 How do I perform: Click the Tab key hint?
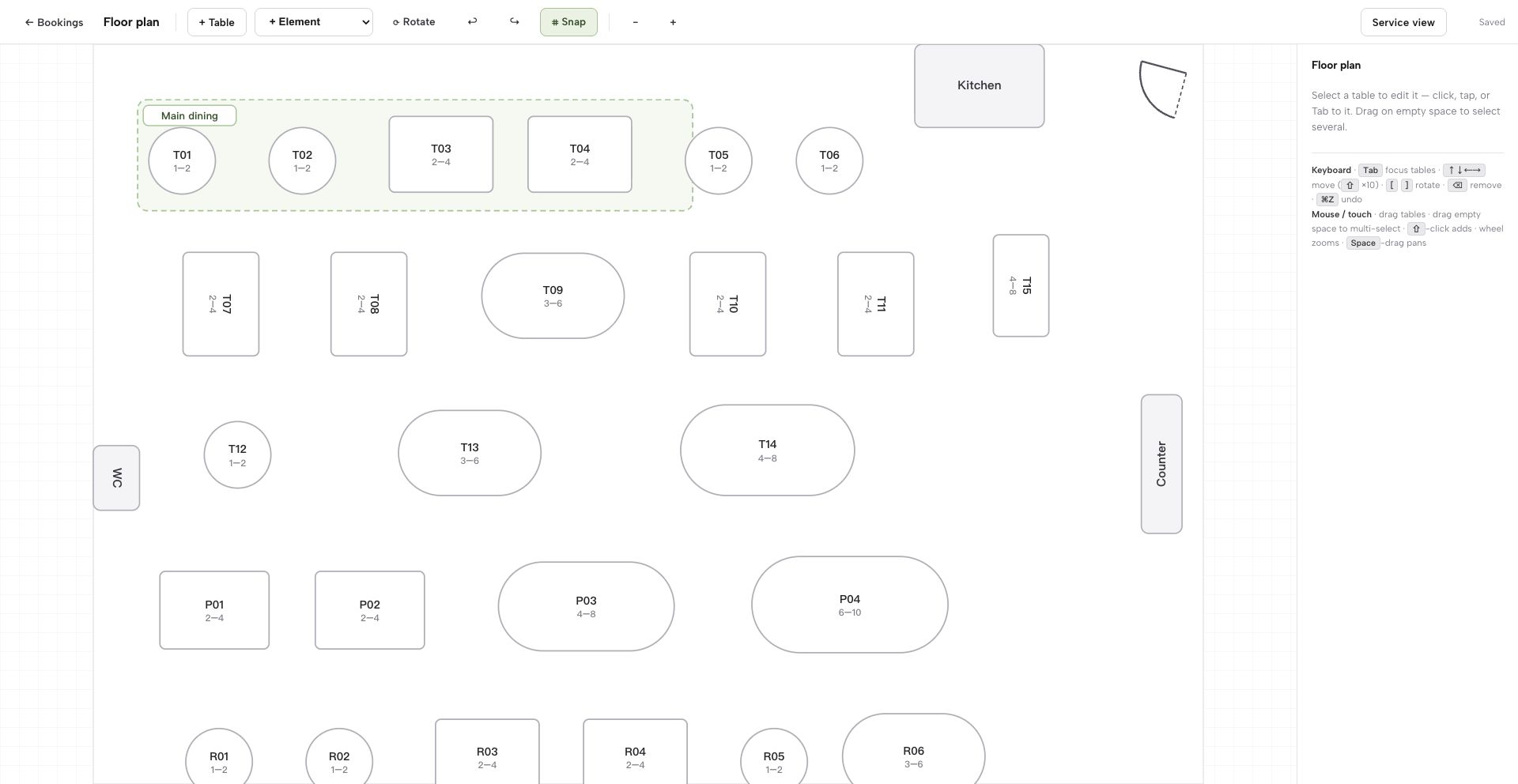coord(1370,170)
